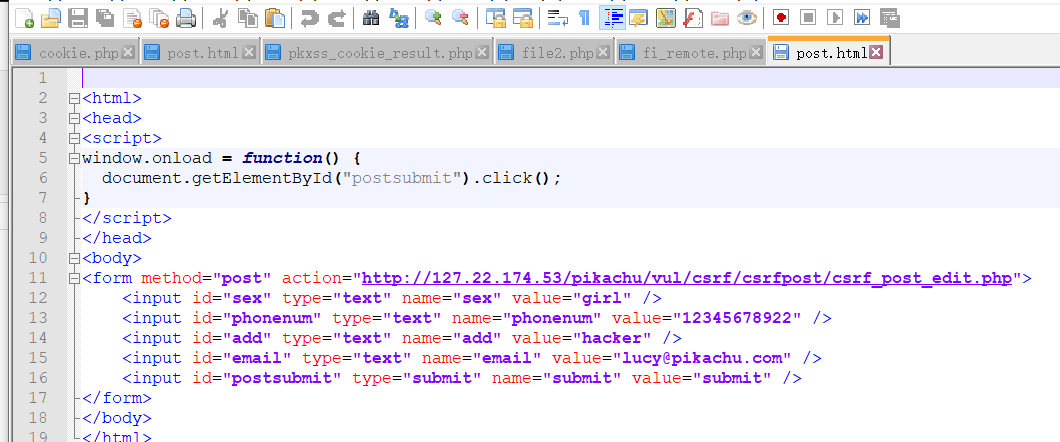Viewport: 1060px width, 442px height.
Task: Collapse the <script> fold on line 4
Action: [x=74, y=139]
